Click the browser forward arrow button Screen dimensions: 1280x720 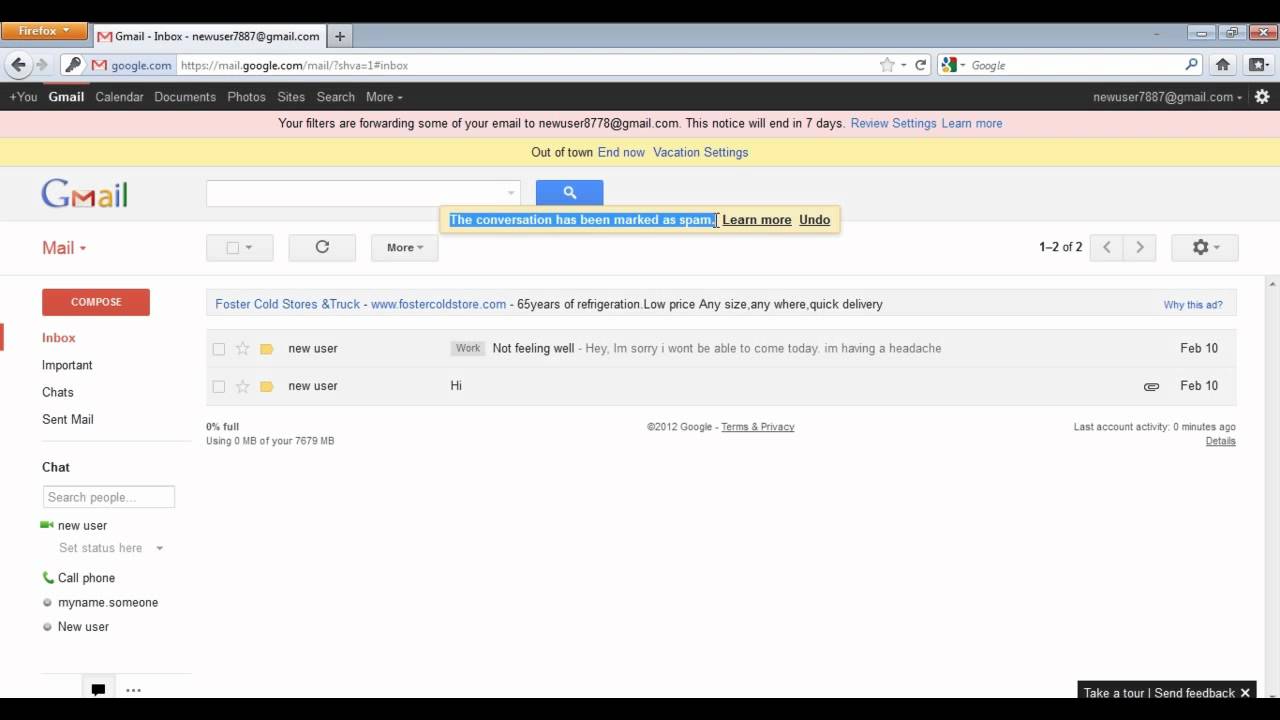(42, 65)
